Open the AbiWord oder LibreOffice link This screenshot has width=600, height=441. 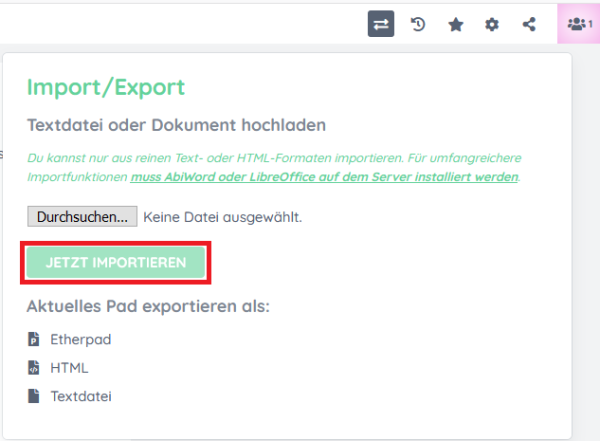pos(325,176)
